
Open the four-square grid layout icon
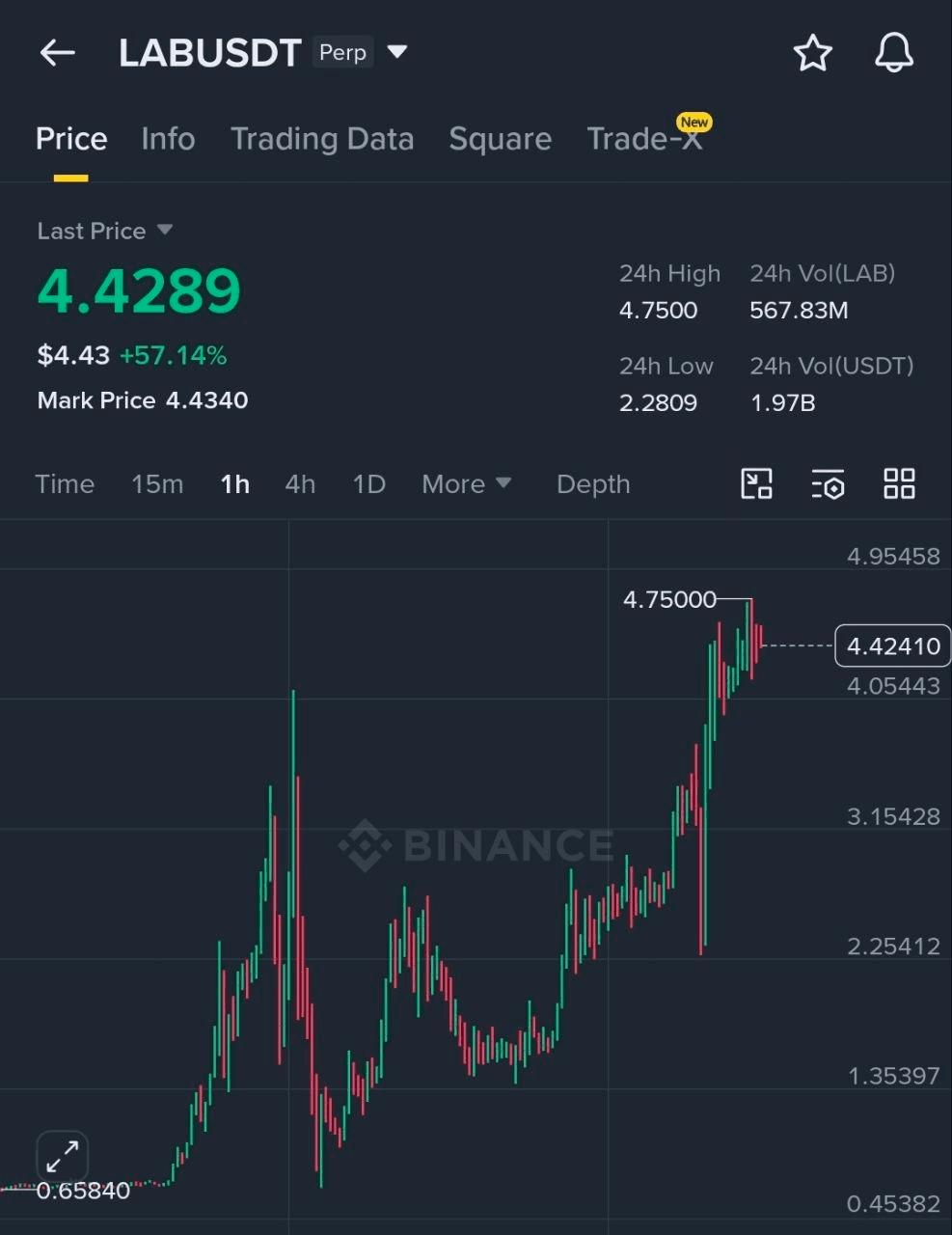pos(899,483)
